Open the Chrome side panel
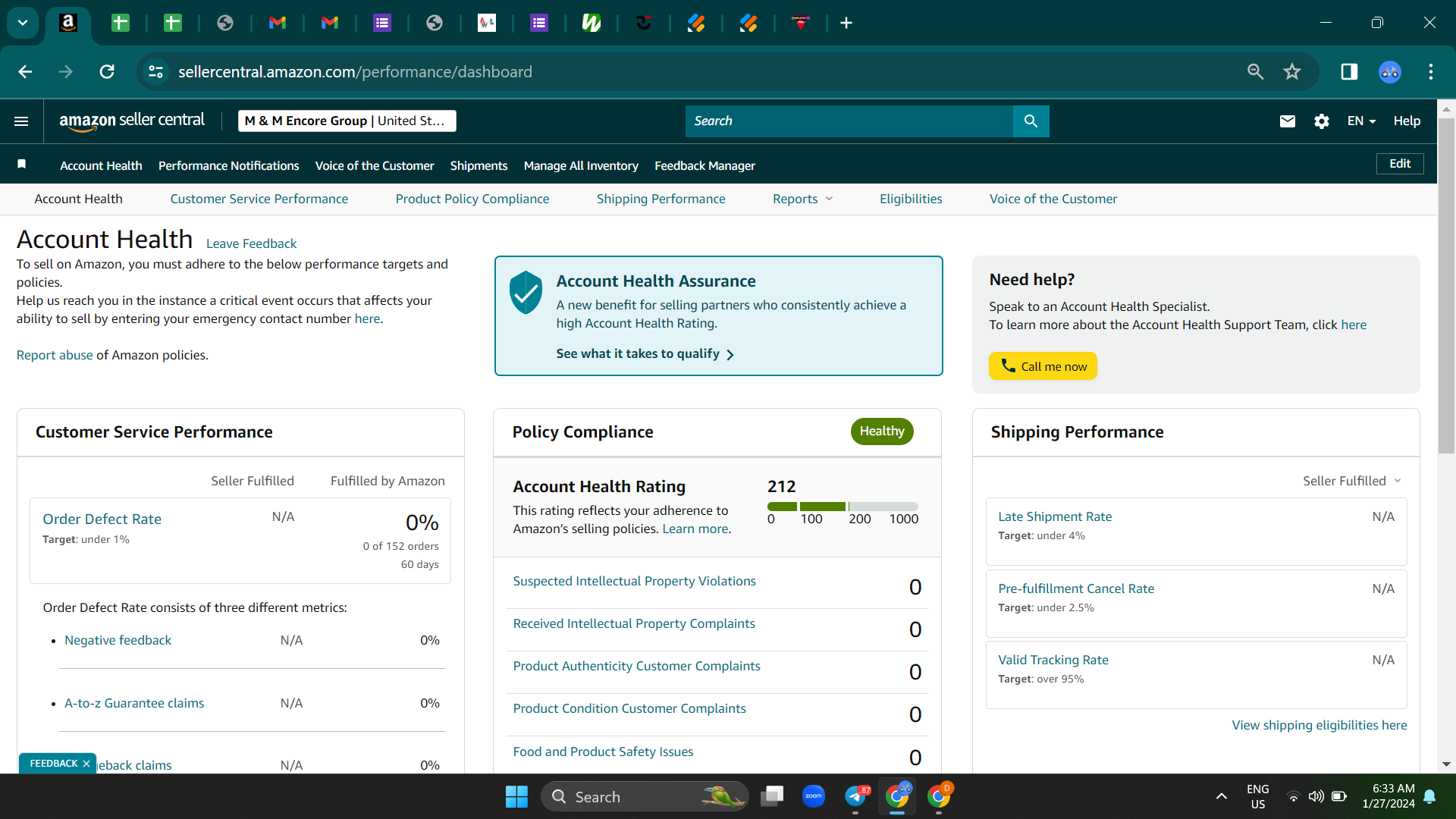This screenshot has height=819, width=1456. point(1349,71)
